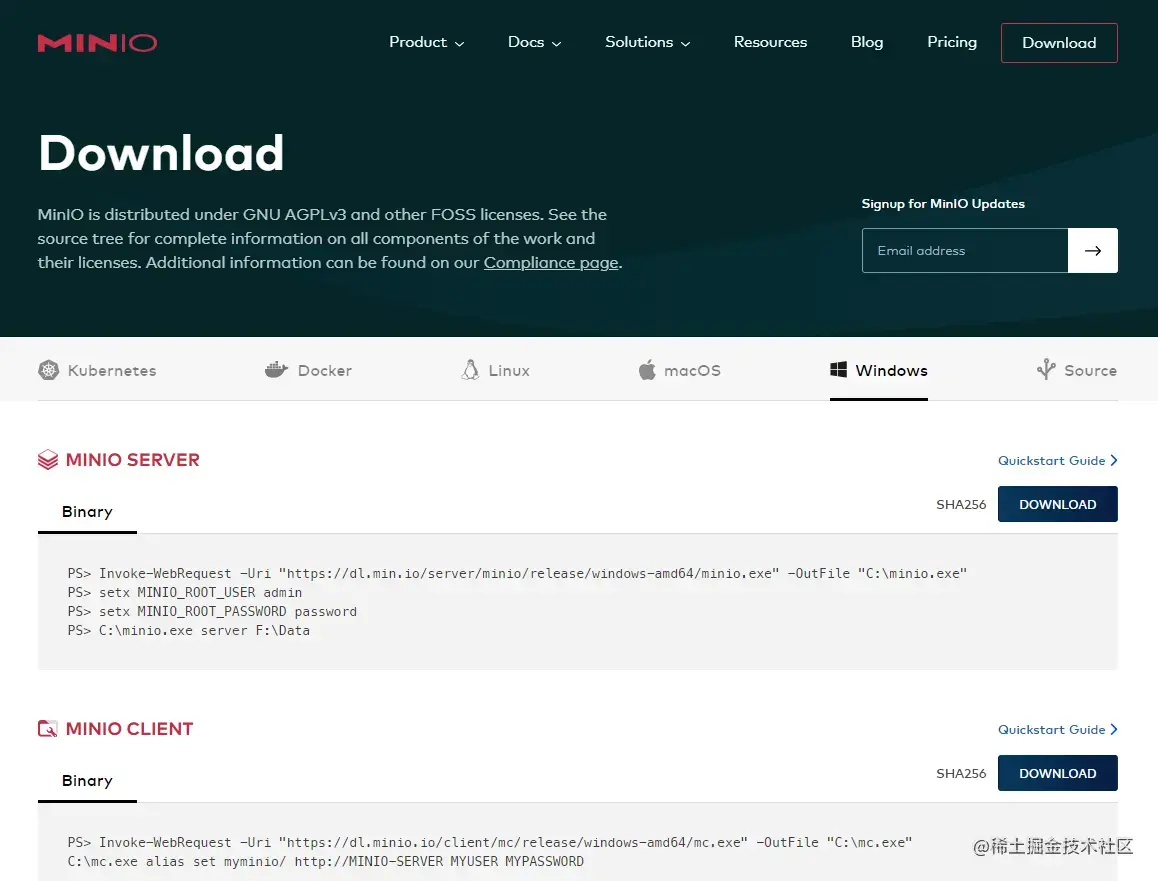Click the Invoke-WebRequest mc.exe command line

[490, 842]
